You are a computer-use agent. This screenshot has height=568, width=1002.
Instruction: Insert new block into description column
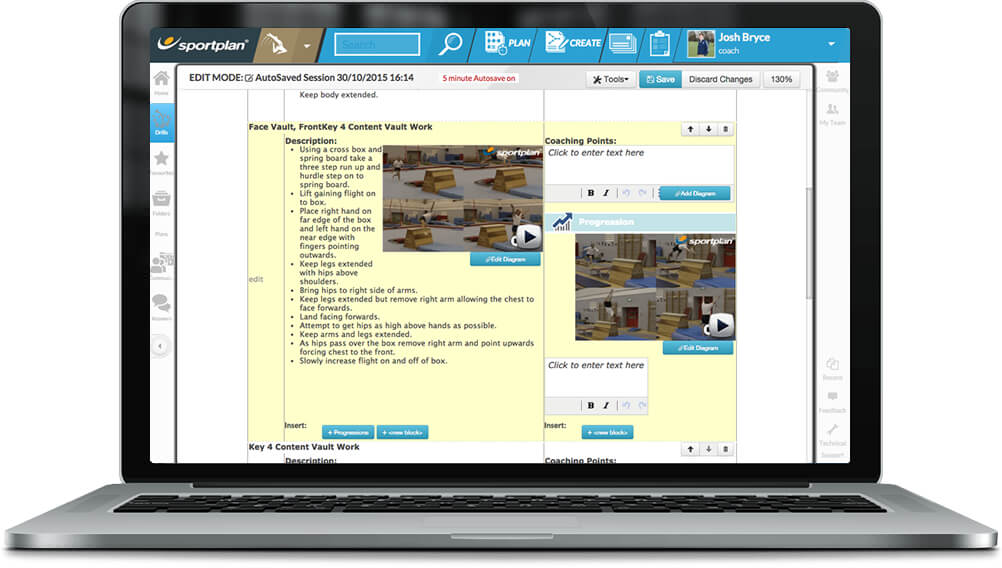point(403,433)
